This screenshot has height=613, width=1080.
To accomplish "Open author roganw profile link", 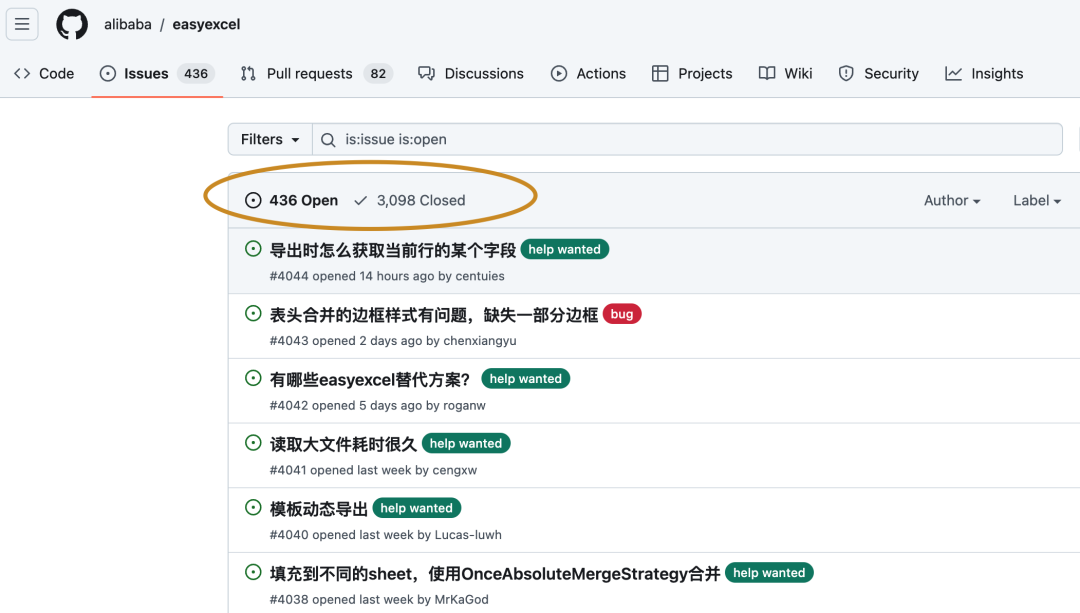I will (464, 406).
